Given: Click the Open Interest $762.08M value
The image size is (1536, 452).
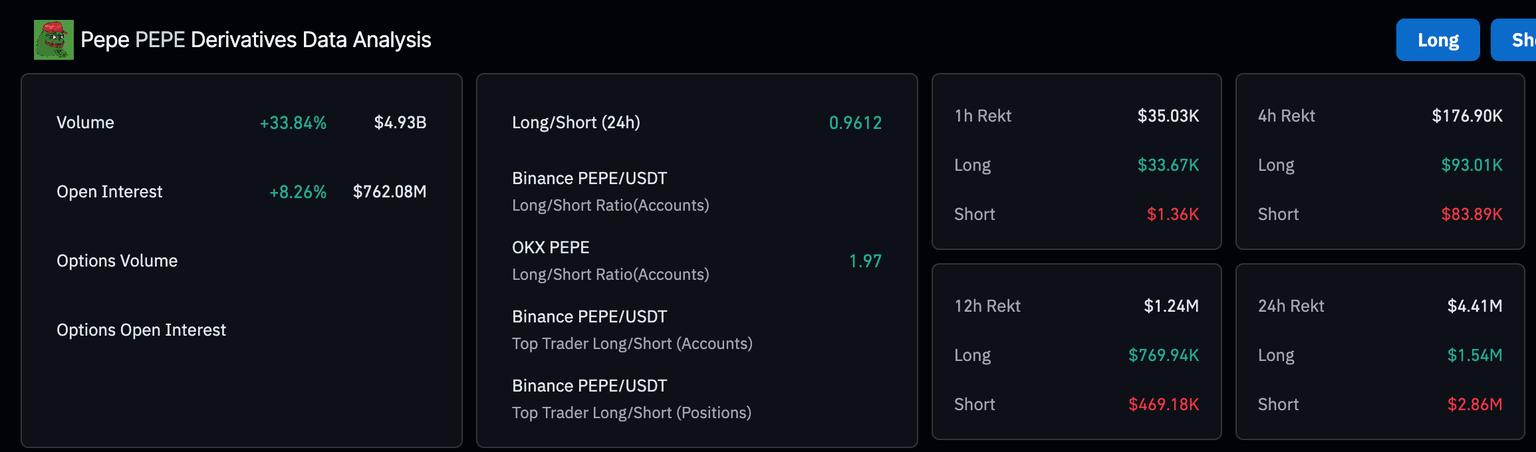Looking at the screenshot, I should coord(389,192).
